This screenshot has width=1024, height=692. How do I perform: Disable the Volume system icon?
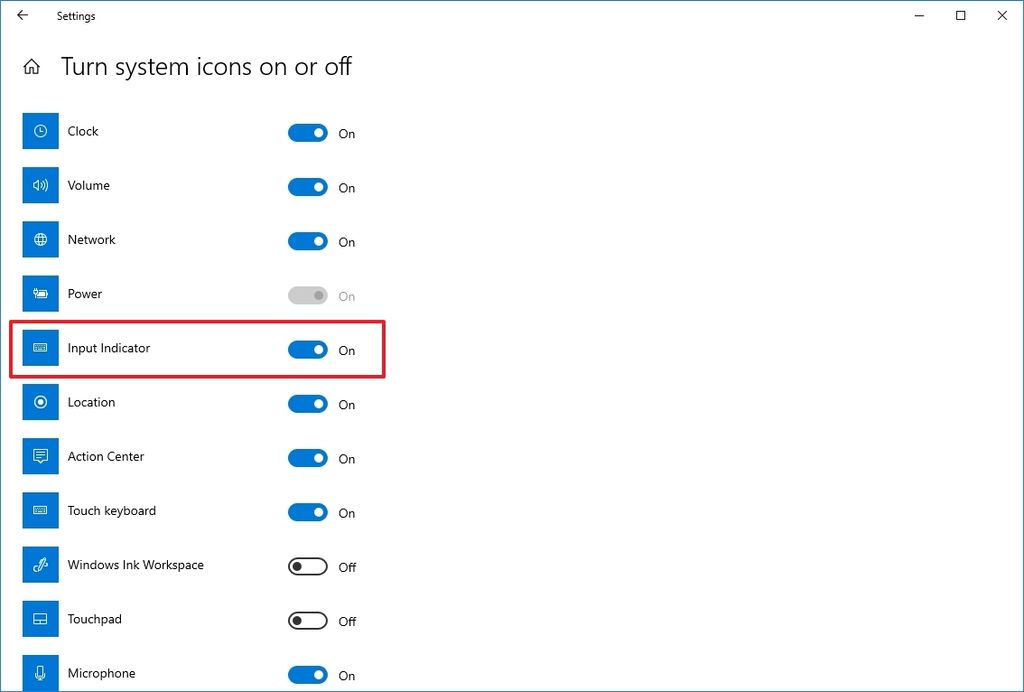click(307, 186)
